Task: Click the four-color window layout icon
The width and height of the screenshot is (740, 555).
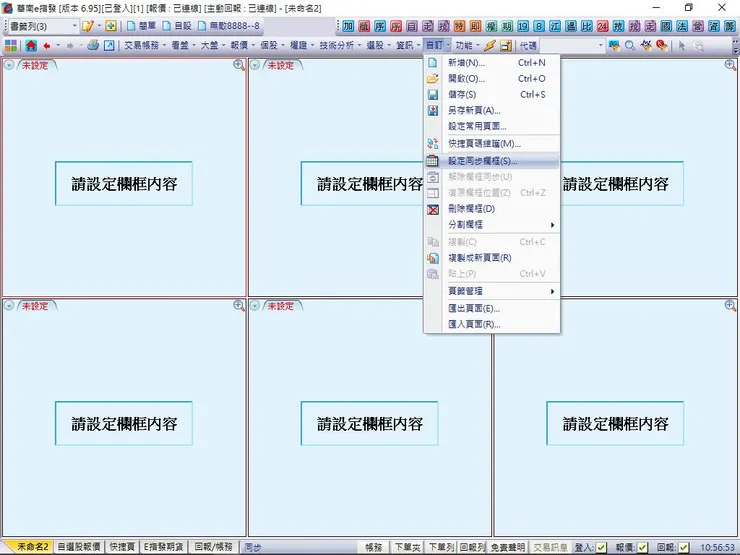Action: [10, 46]
